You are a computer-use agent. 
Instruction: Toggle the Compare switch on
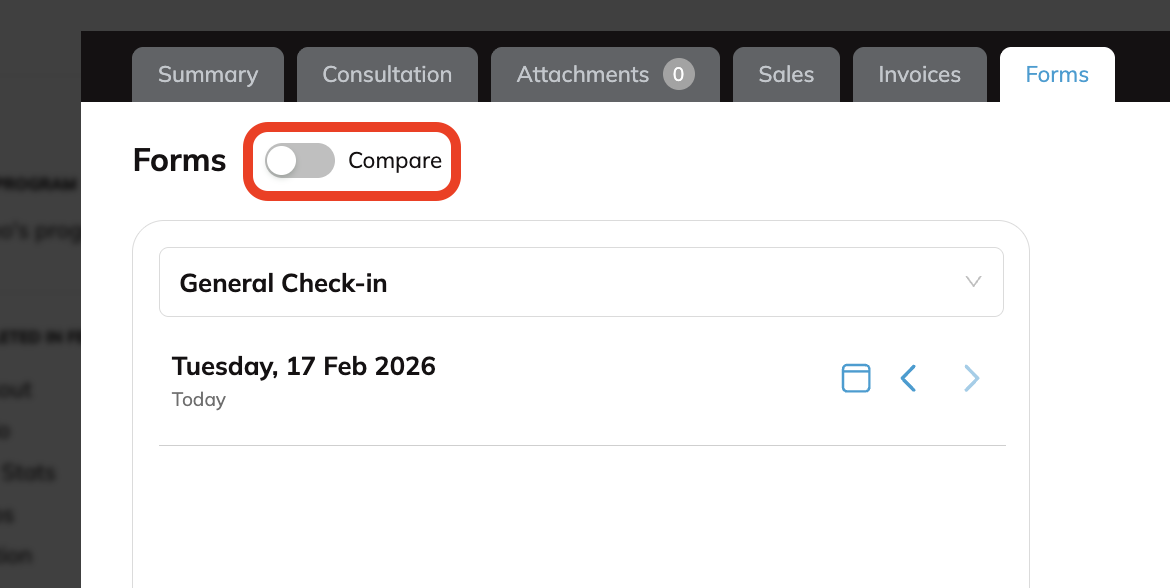[x=298, y=160]
